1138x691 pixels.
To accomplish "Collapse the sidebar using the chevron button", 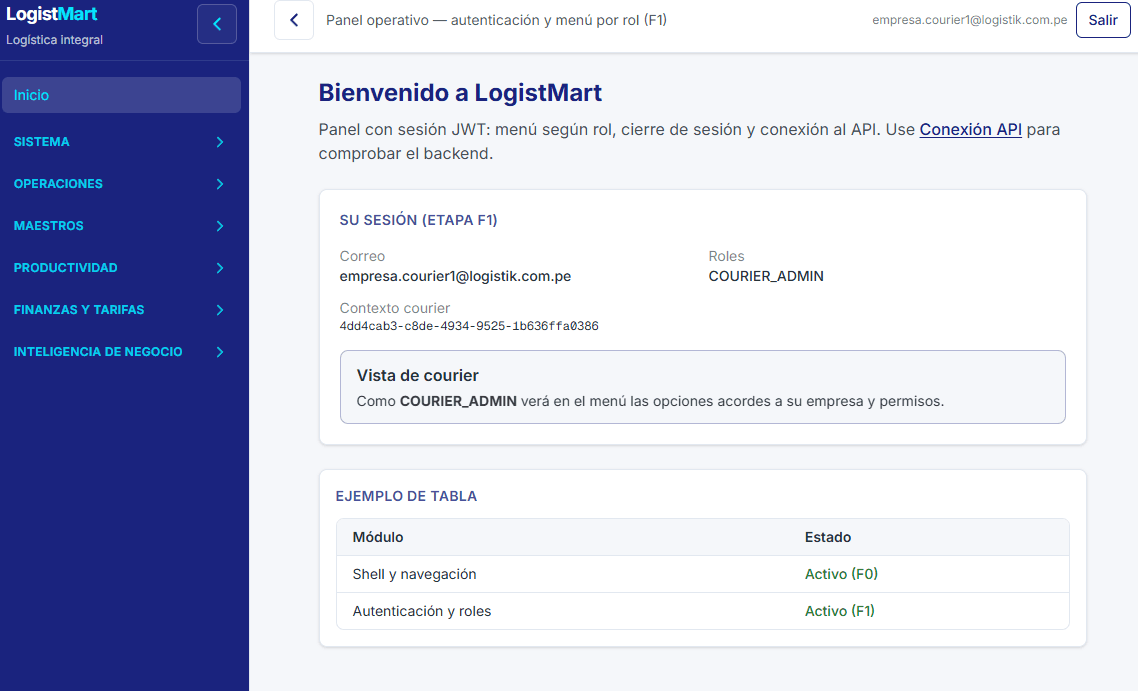I will coord(216,23).
